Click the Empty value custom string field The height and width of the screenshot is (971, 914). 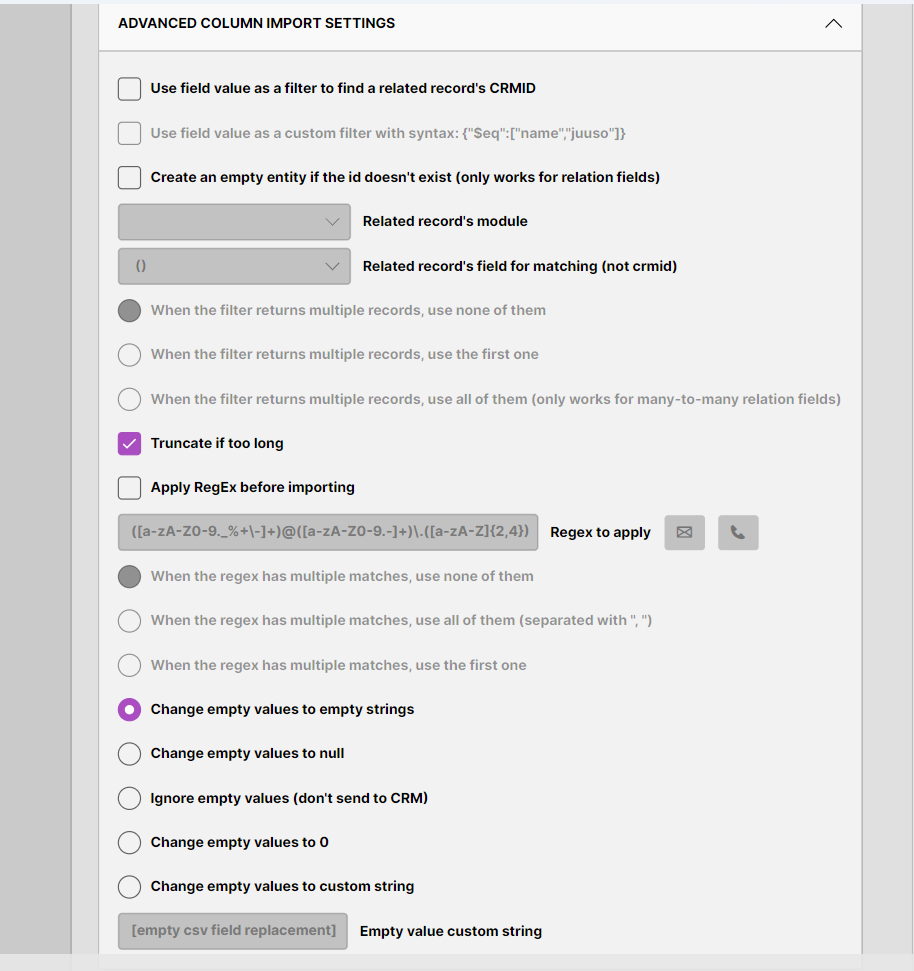233,931
